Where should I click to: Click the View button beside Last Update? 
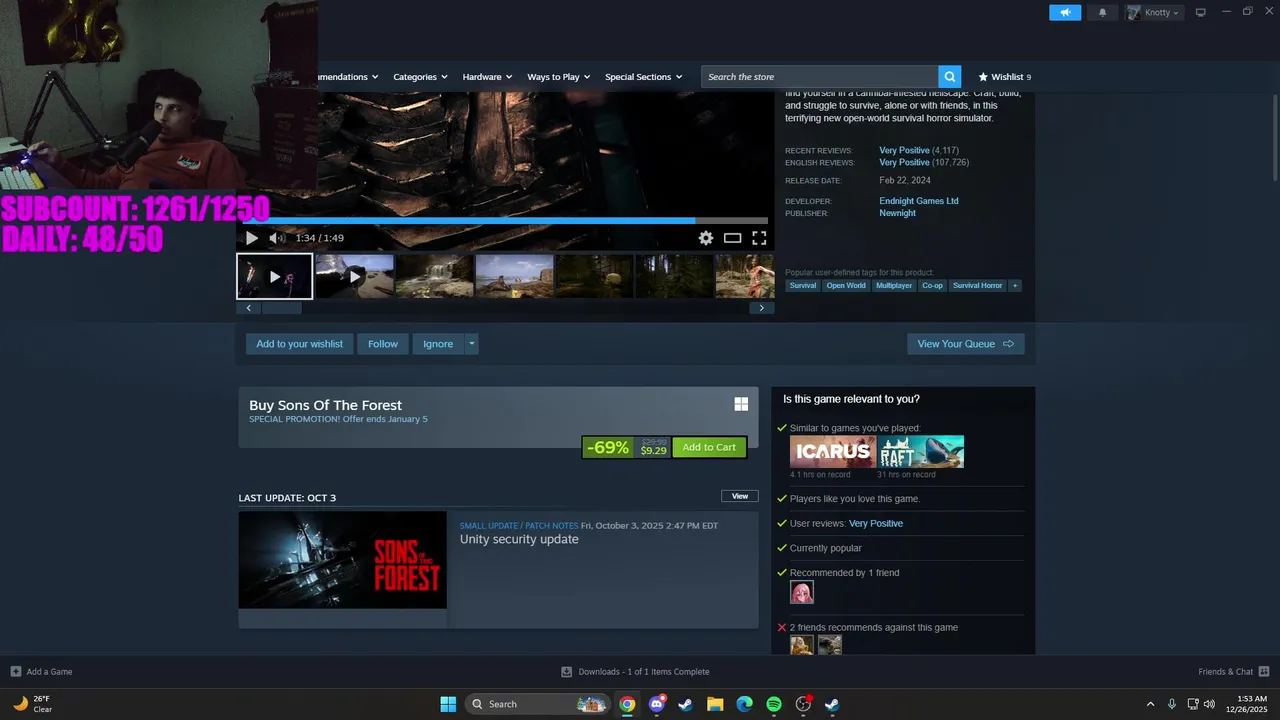[x=740, y=496]
